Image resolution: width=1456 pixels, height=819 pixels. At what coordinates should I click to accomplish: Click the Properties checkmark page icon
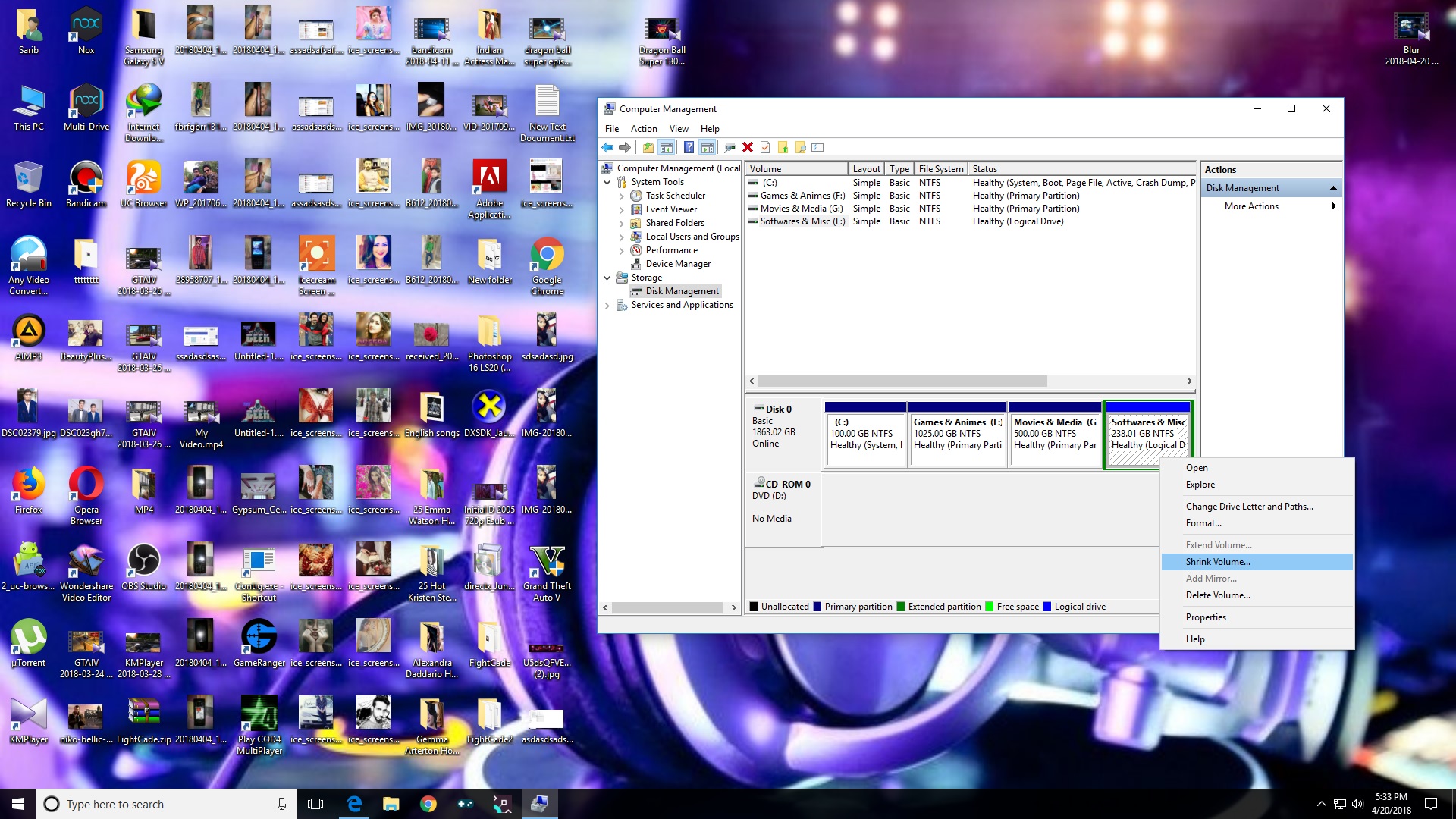(765, 147)
